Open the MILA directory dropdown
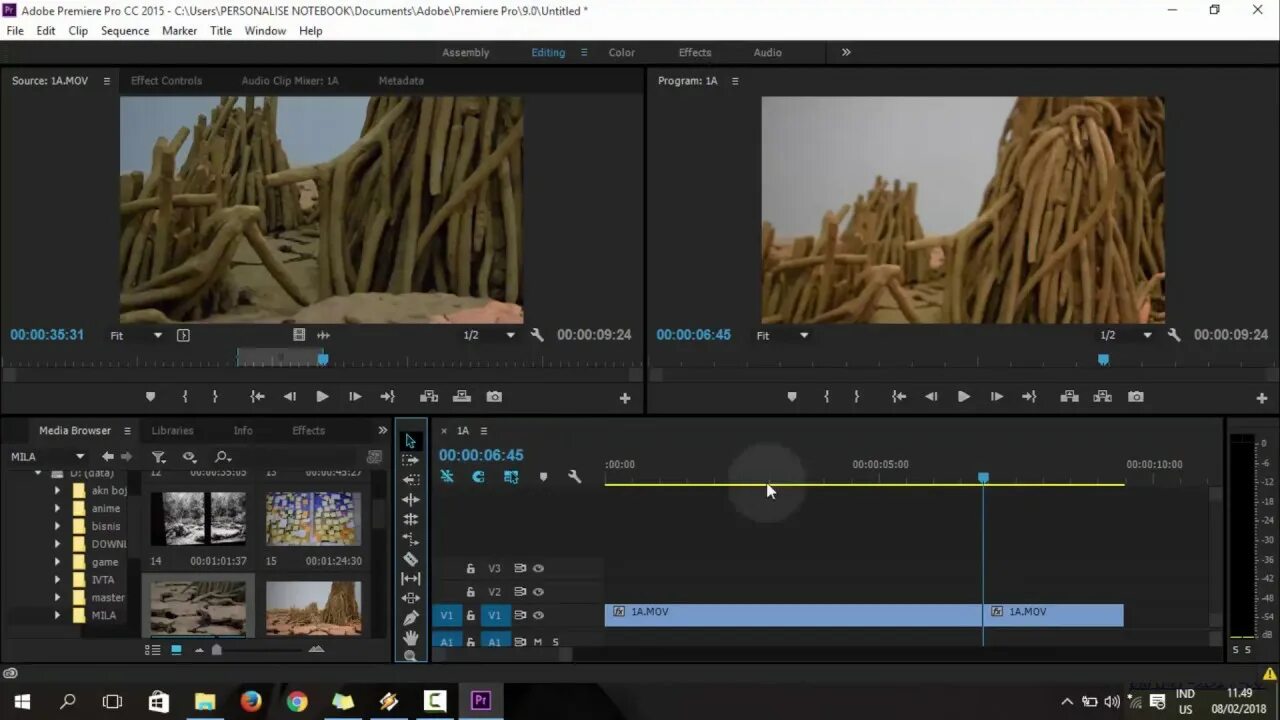The image size is (1280, 720). point(47,457)
